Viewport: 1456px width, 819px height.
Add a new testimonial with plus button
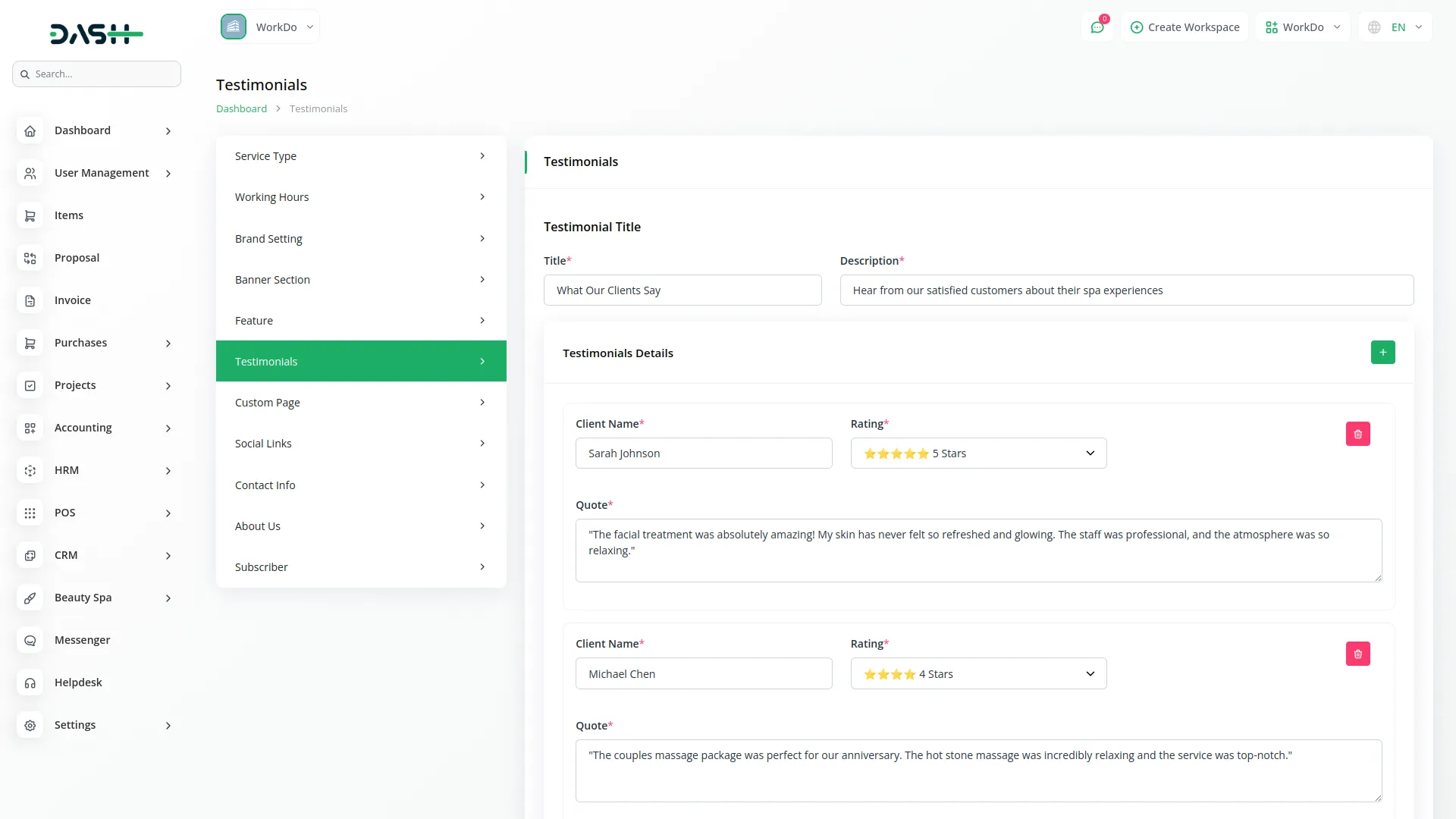(1382, 353)
